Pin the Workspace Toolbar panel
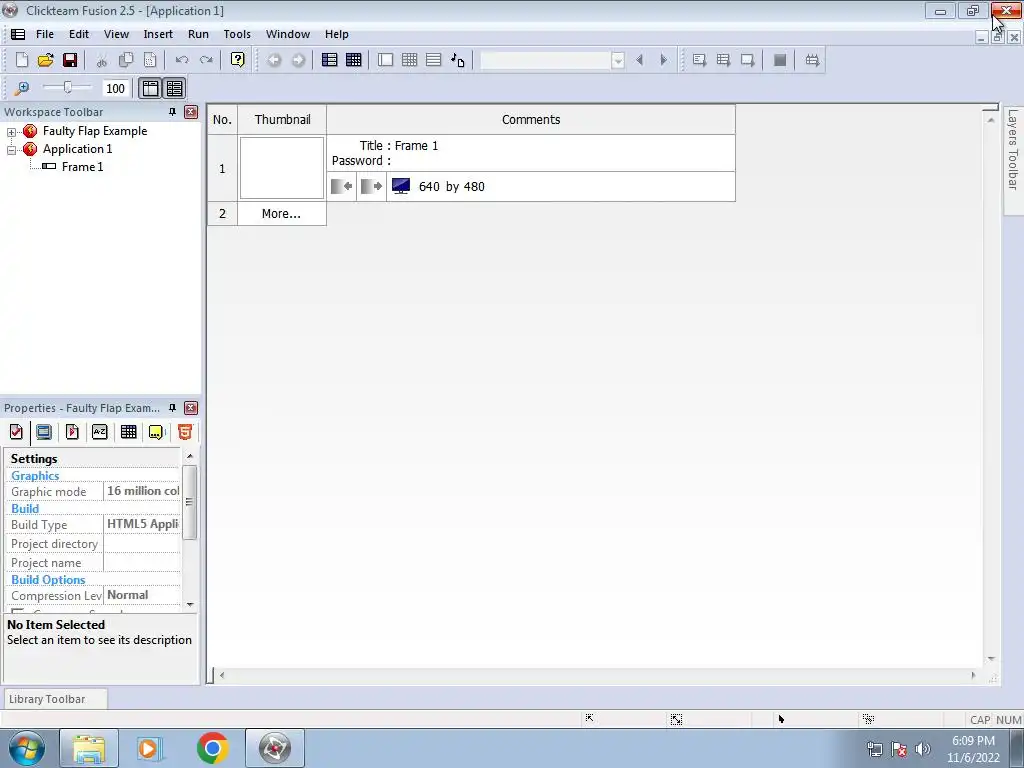This screenshot has width=1024, height=768. pyautogui.click(x=172, y=112)
